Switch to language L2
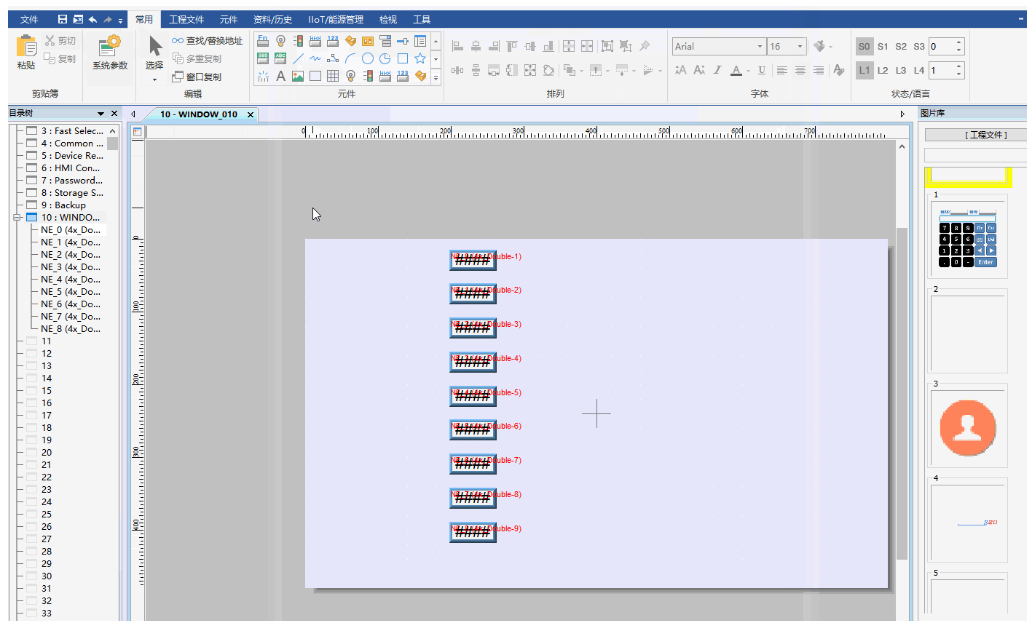This screenshot has width=1027, height=621. pos(883,70)
